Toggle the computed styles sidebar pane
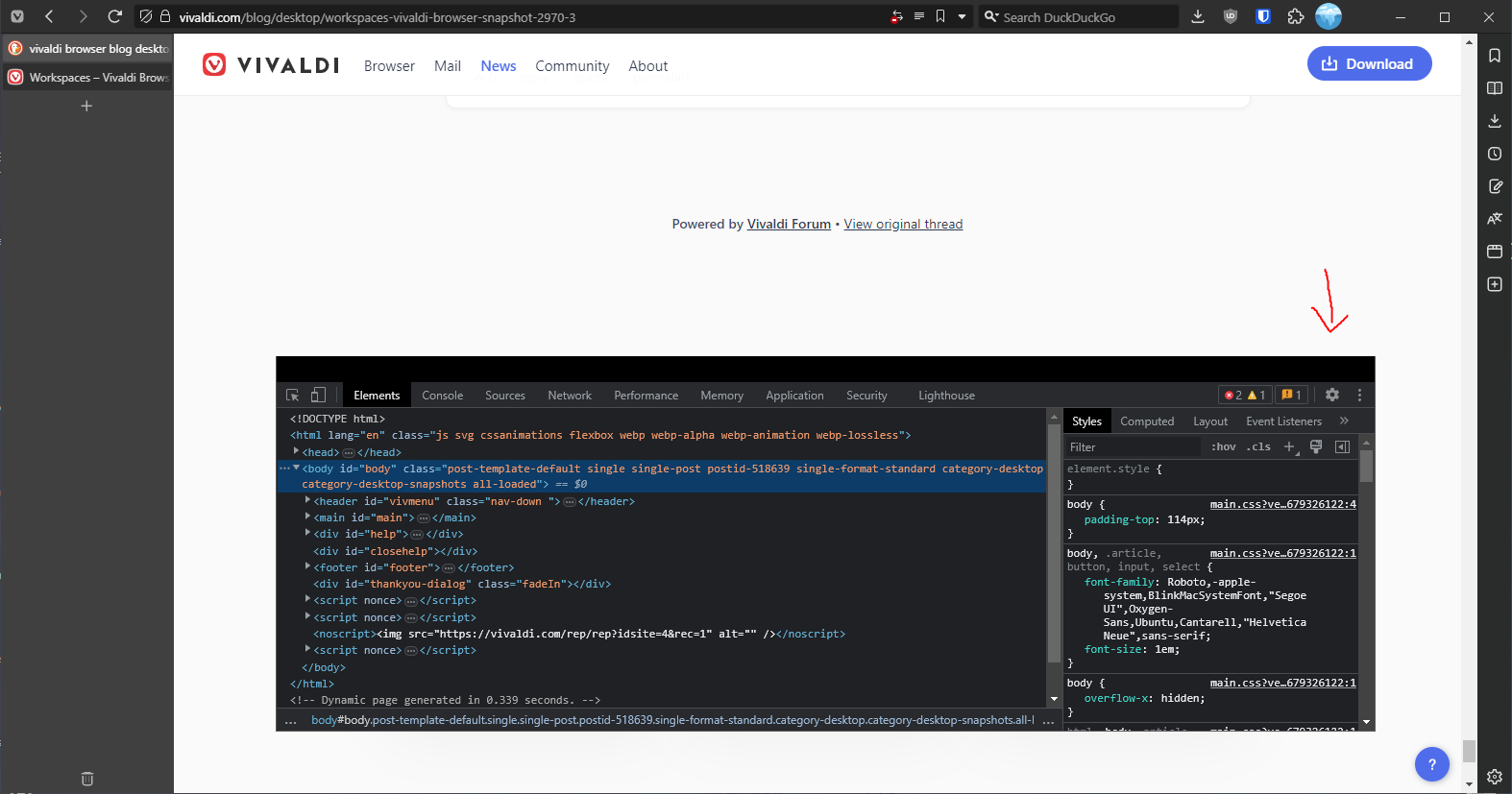The height and width of the screenshot is (794, 1512). (x=1342, y=446)
